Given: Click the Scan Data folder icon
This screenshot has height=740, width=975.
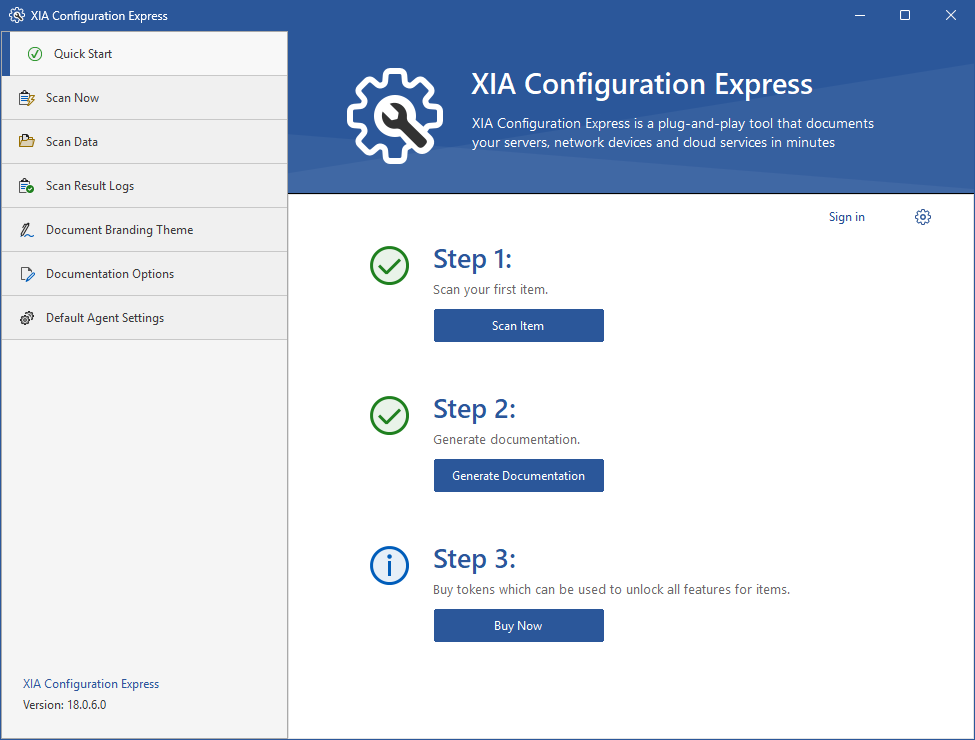Looking at the screenshot, I should pos(27,142).
